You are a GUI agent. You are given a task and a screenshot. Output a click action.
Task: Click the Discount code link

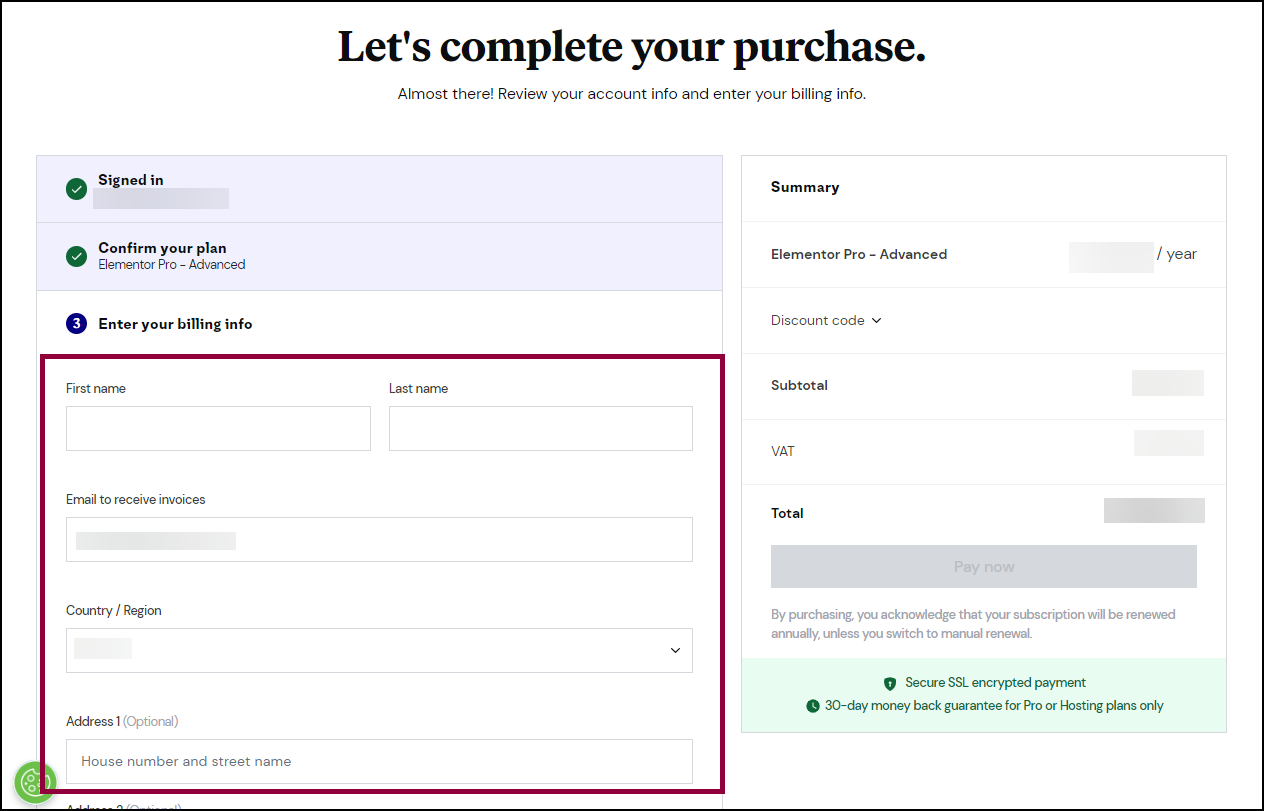coord(817,321)
